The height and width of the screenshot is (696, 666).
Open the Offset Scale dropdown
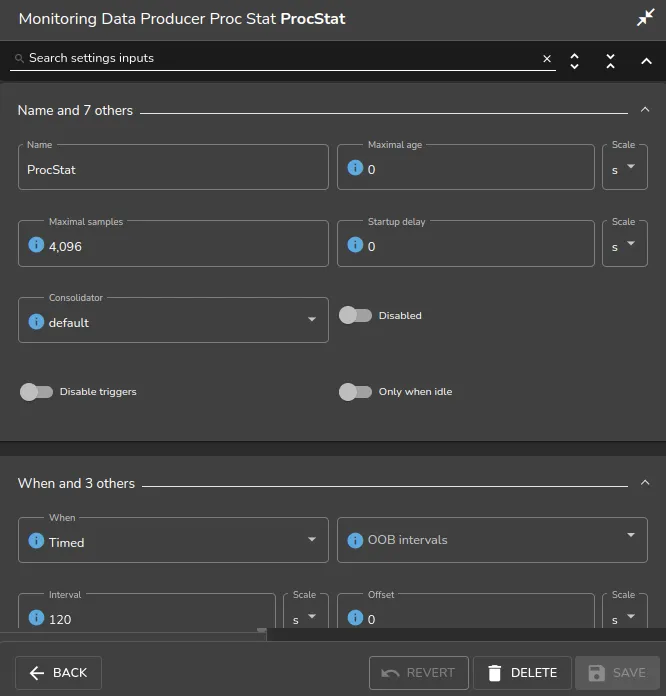tap(625, 612)
